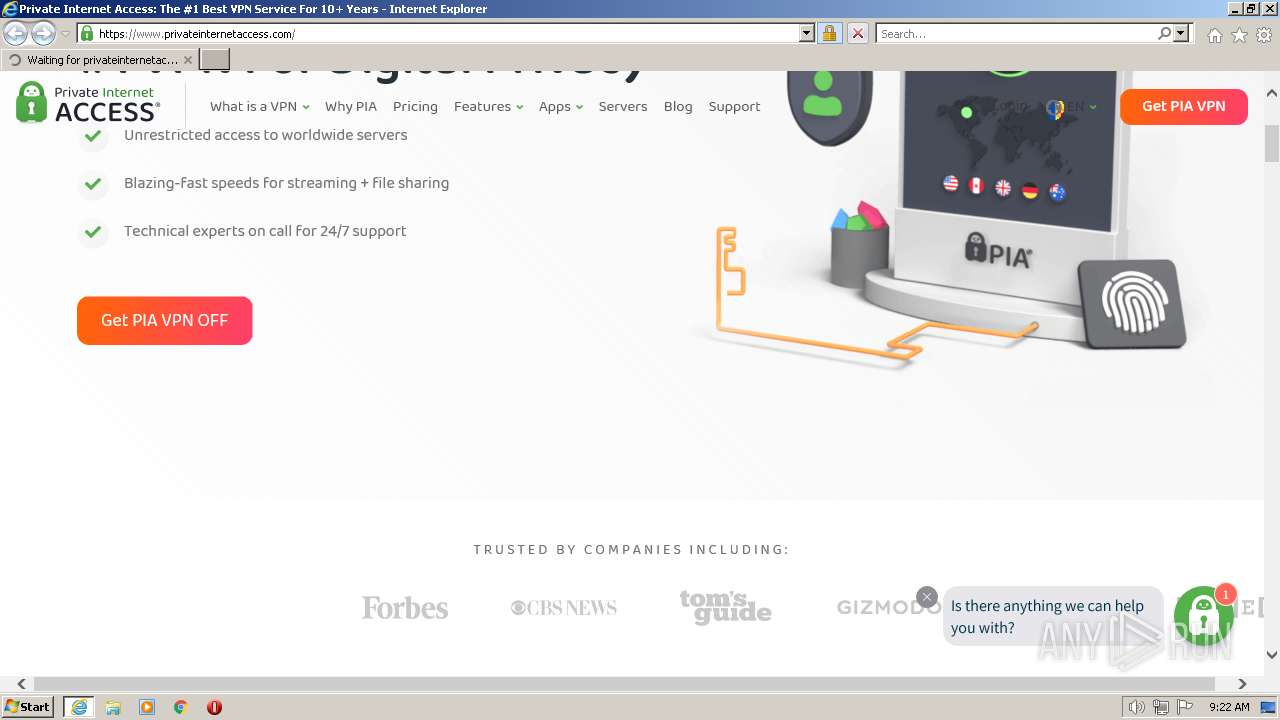Open the address bar history dropdown
The height and width of the screenshot is (720, 1280).
[x=807, y=33]
